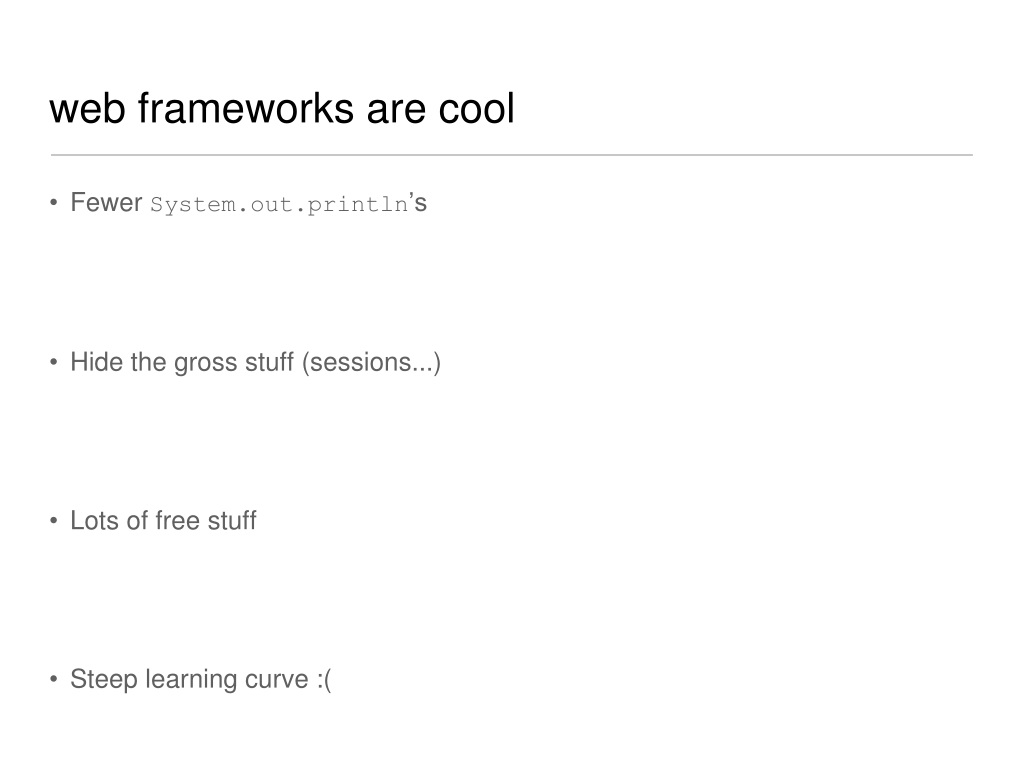Click the word 'web' in the title
1024x768 pixels.
88,108
